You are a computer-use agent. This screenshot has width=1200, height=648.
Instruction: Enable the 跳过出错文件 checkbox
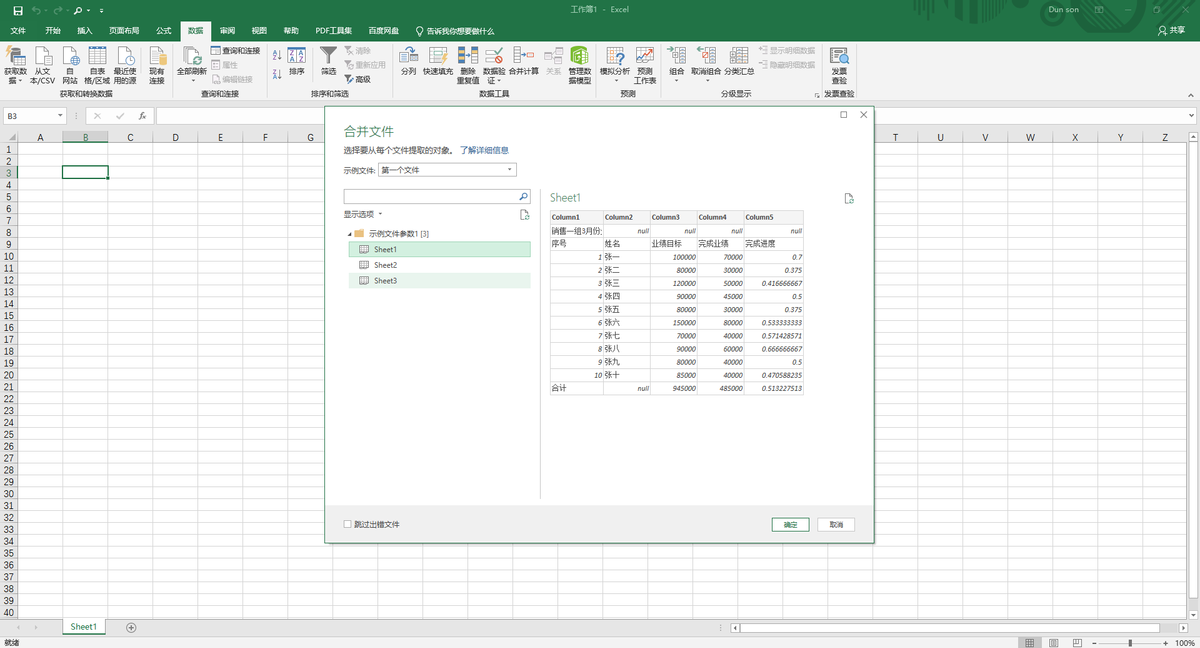point(348,524)
